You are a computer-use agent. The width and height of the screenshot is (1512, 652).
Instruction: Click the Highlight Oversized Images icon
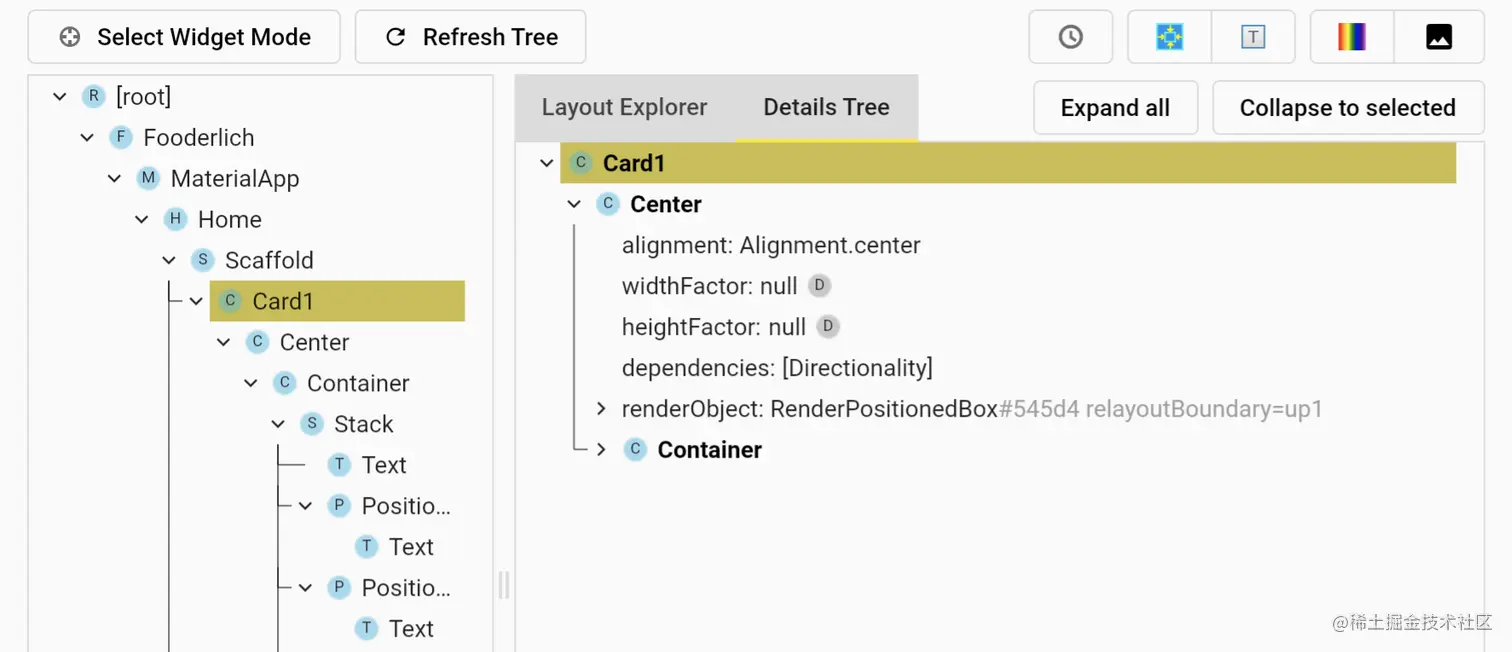[x=1439, y=37]
